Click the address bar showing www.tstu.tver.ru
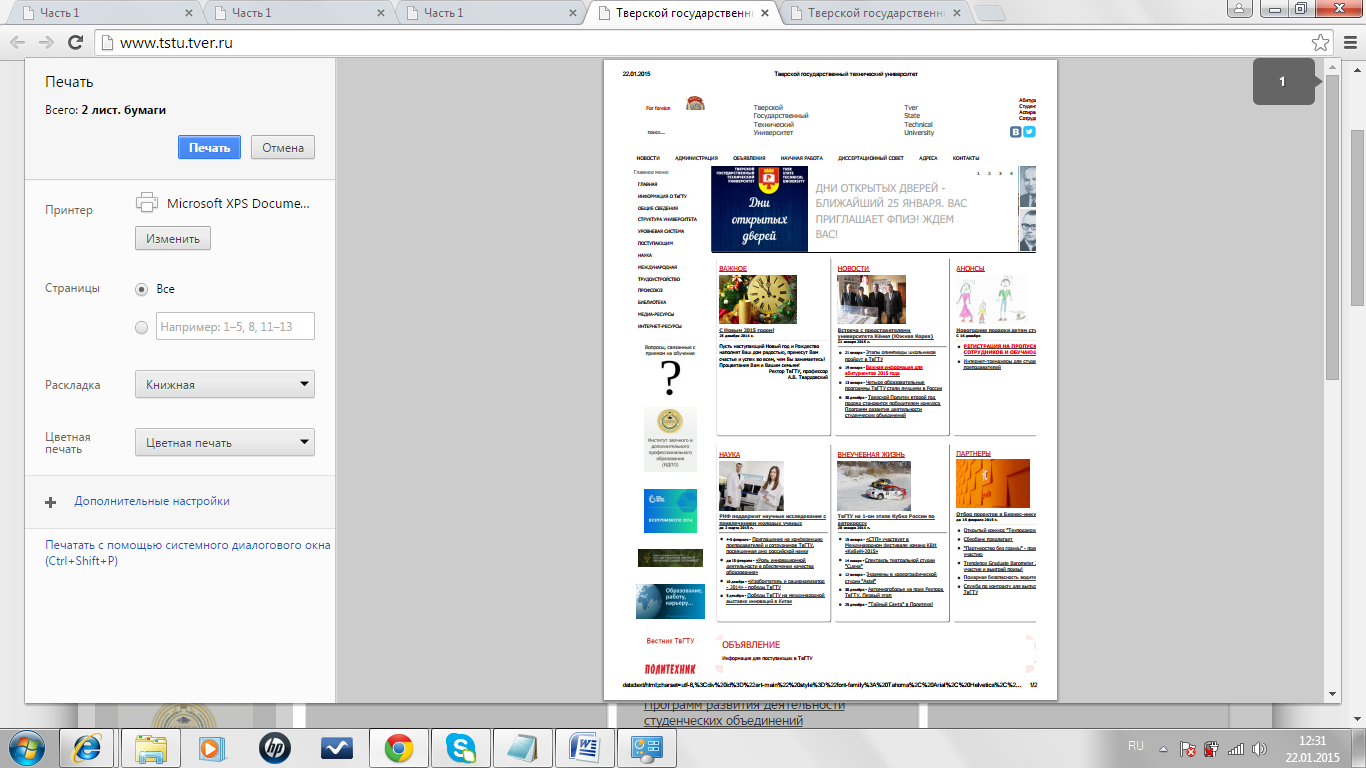 pyautogui.click(x=700, y=43)
